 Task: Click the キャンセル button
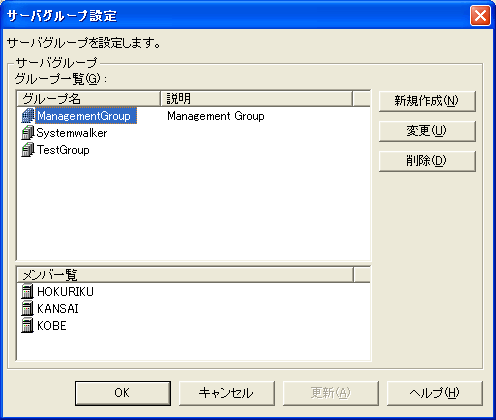(227, 393)
